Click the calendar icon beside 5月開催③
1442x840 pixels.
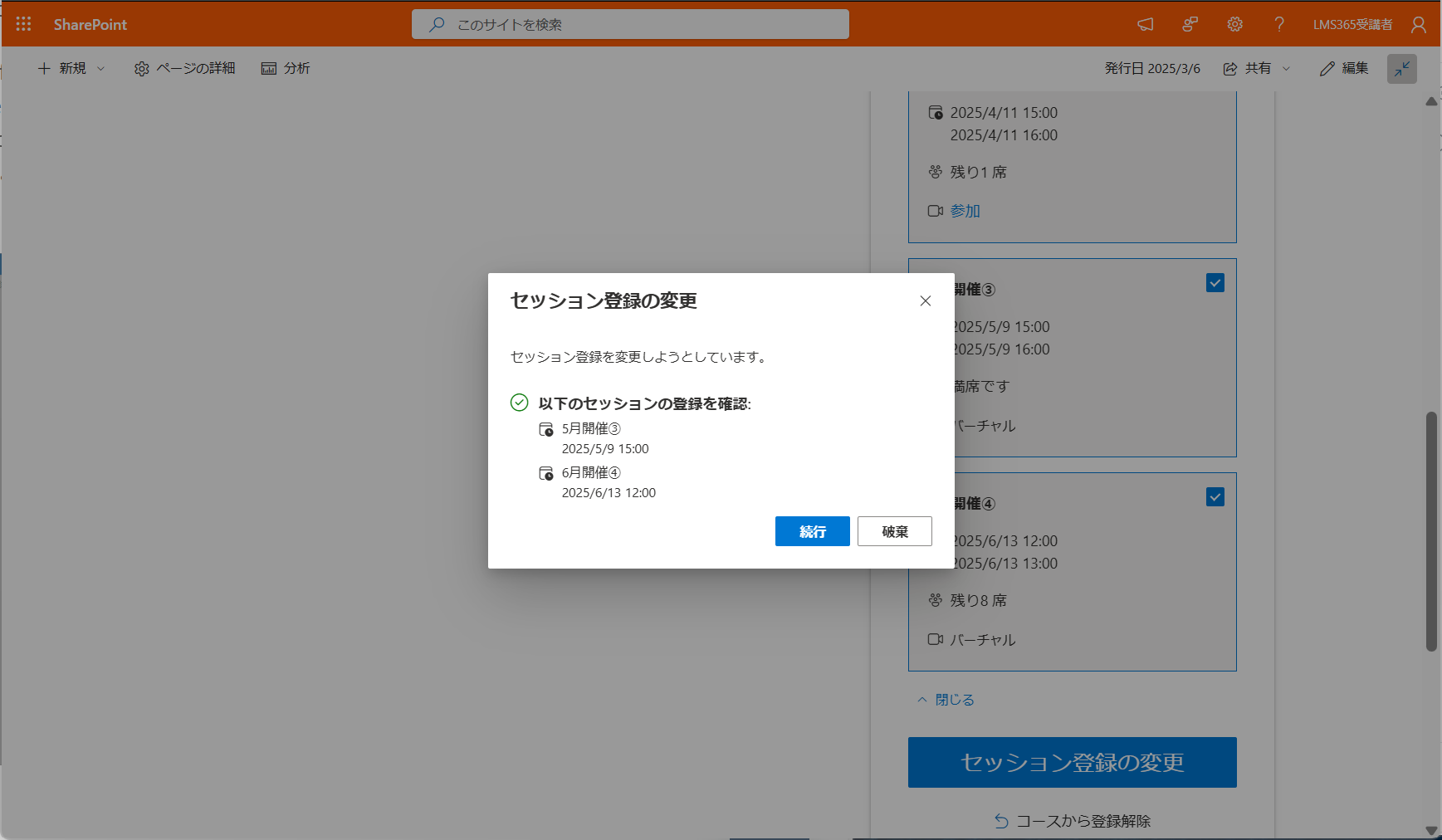546,429
